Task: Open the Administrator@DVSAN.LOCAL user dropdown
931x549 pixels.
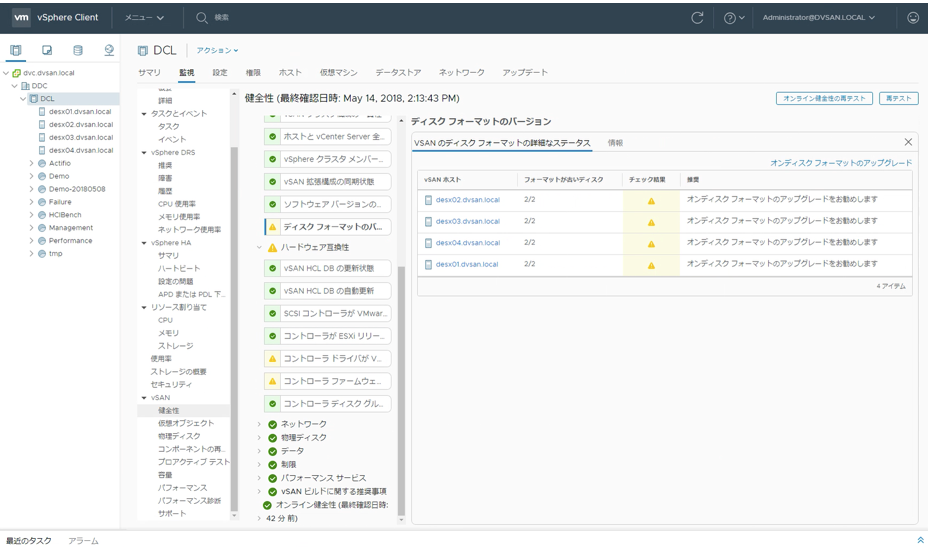Action: click(x=819, y=18)
